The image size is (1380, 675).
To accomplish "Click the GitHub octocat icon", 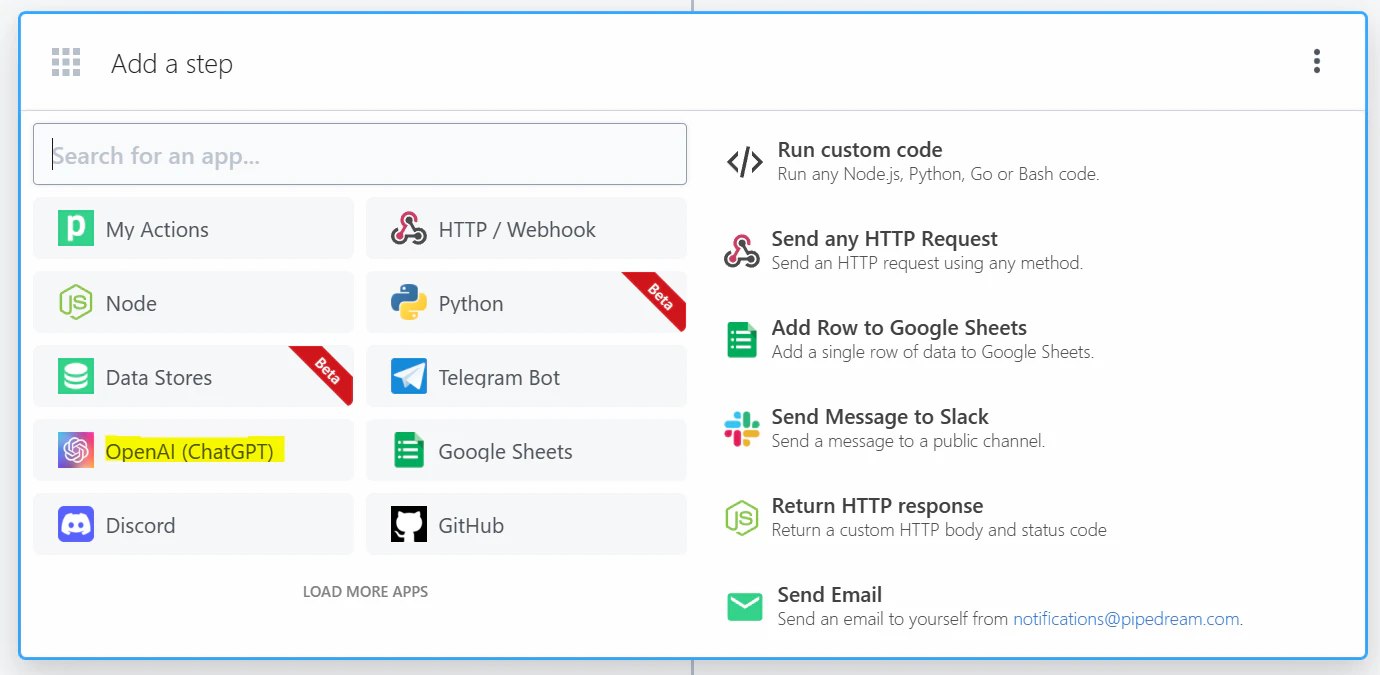I will [x=409, y=525].
